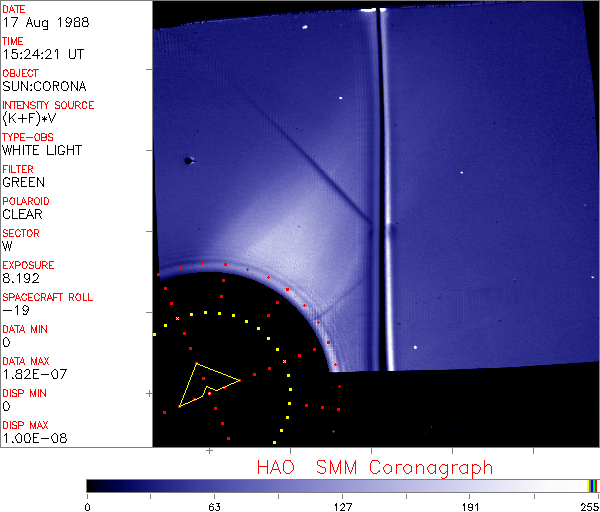Image resolution: width=600 pixels, height=512 pixels.
Task: Click the SECTOR label
Action: tap(21, 233)
